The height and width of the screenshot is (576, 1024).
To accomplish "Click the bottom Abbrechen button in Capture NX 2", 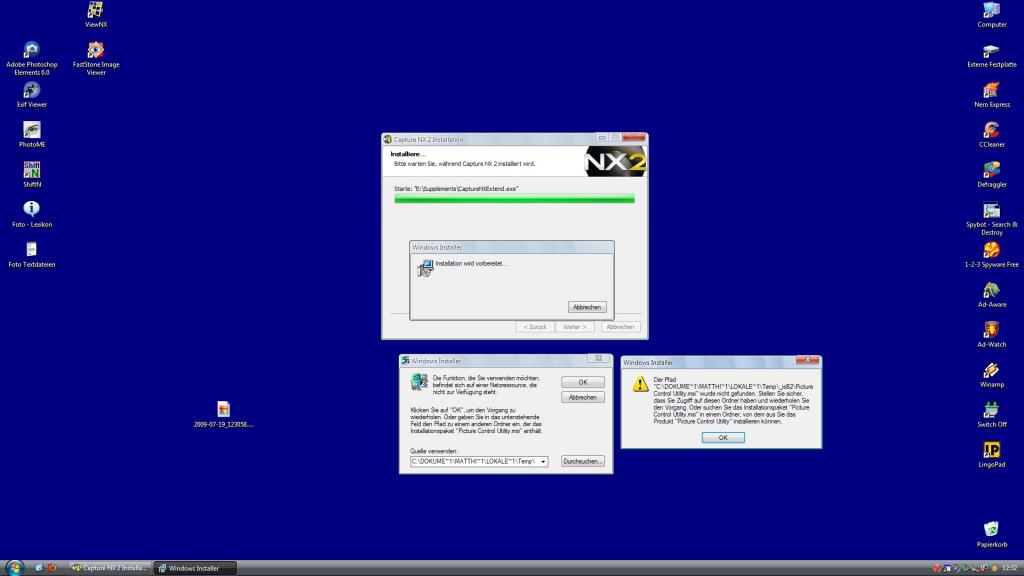I will [620, 327].
